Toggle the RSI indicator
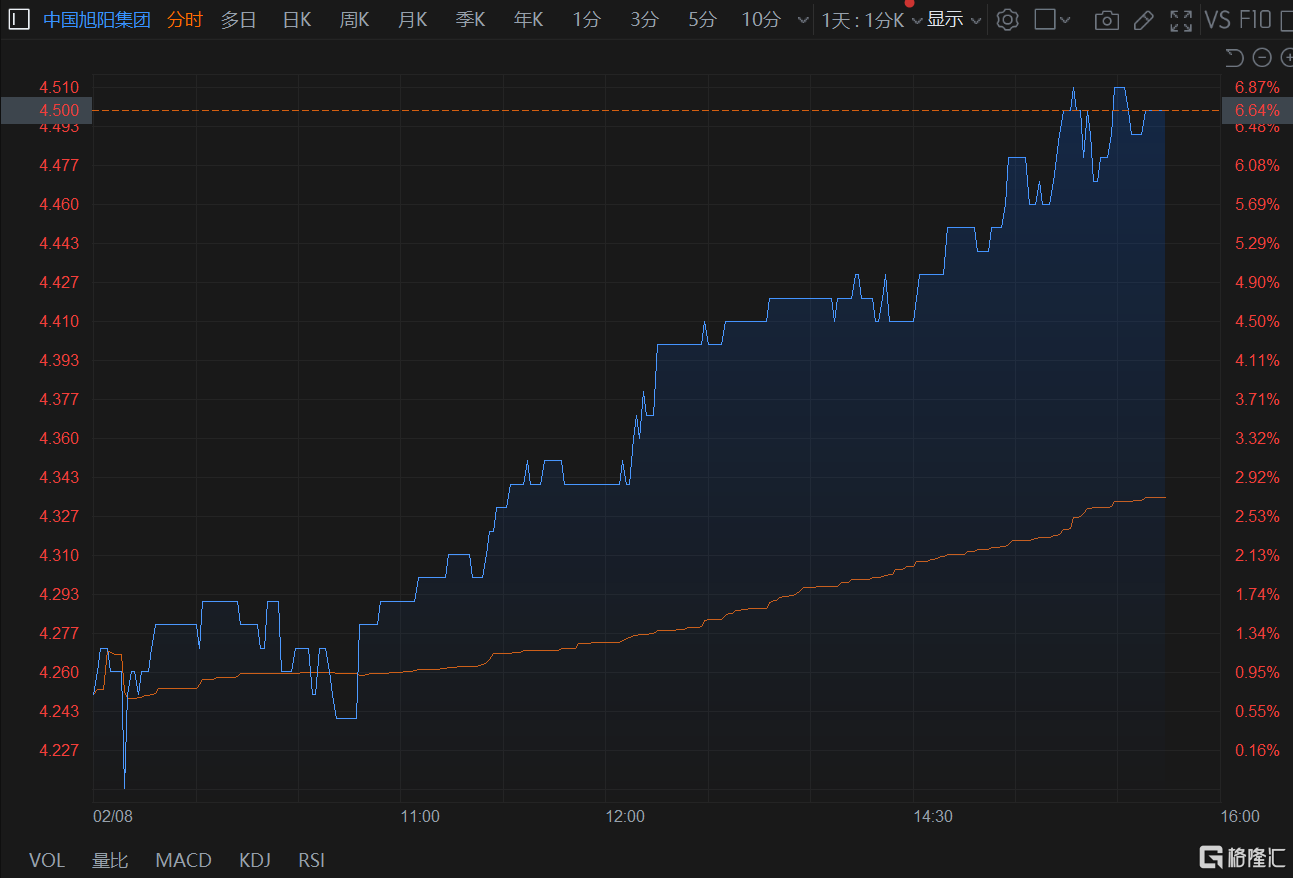This screenshot has height=878, width=1293. click(311, 860)
